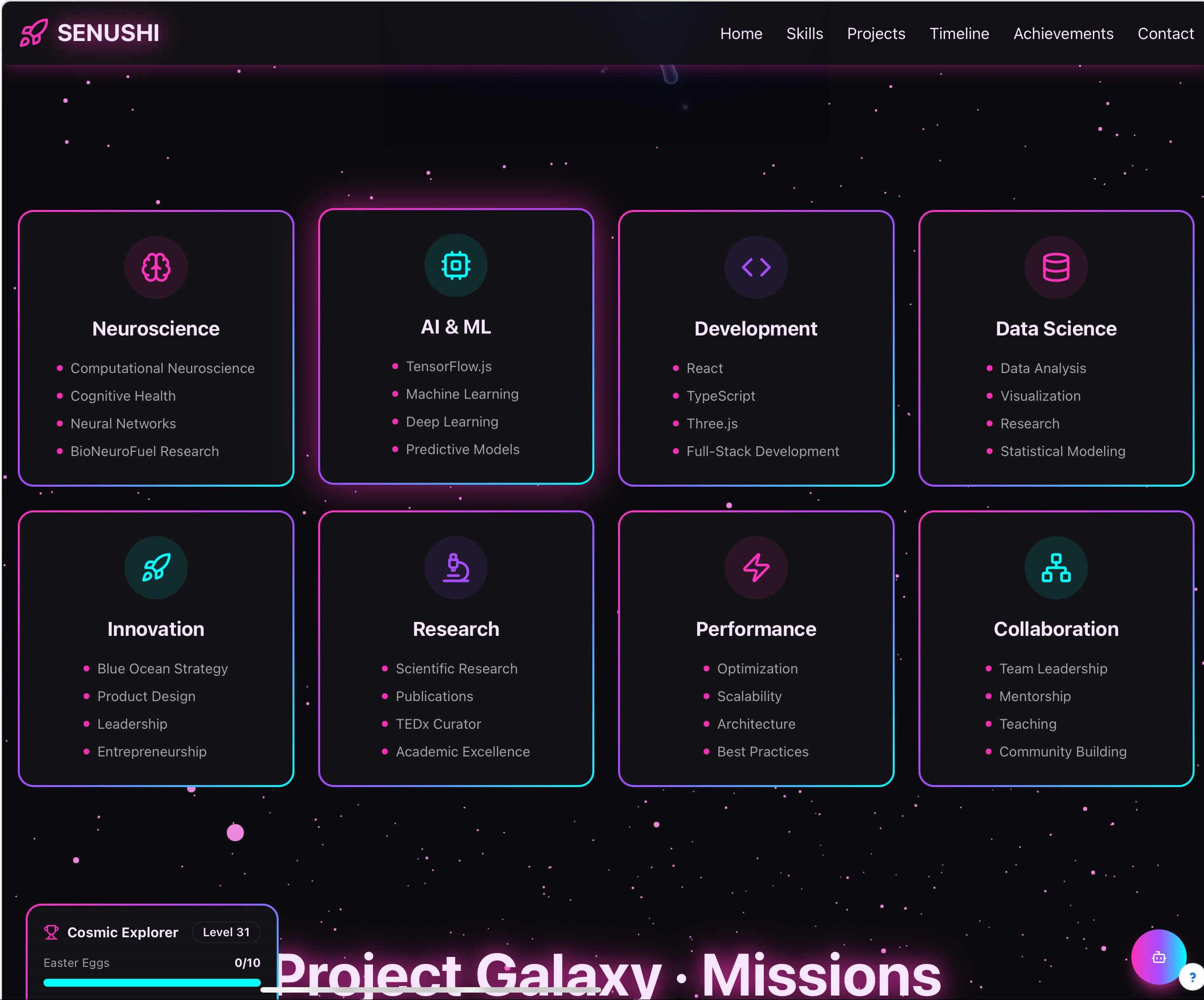Click the CPU chip icon for AI & ML
This screenshot has height=1000, width=1204.
click(x=456, y=265)
